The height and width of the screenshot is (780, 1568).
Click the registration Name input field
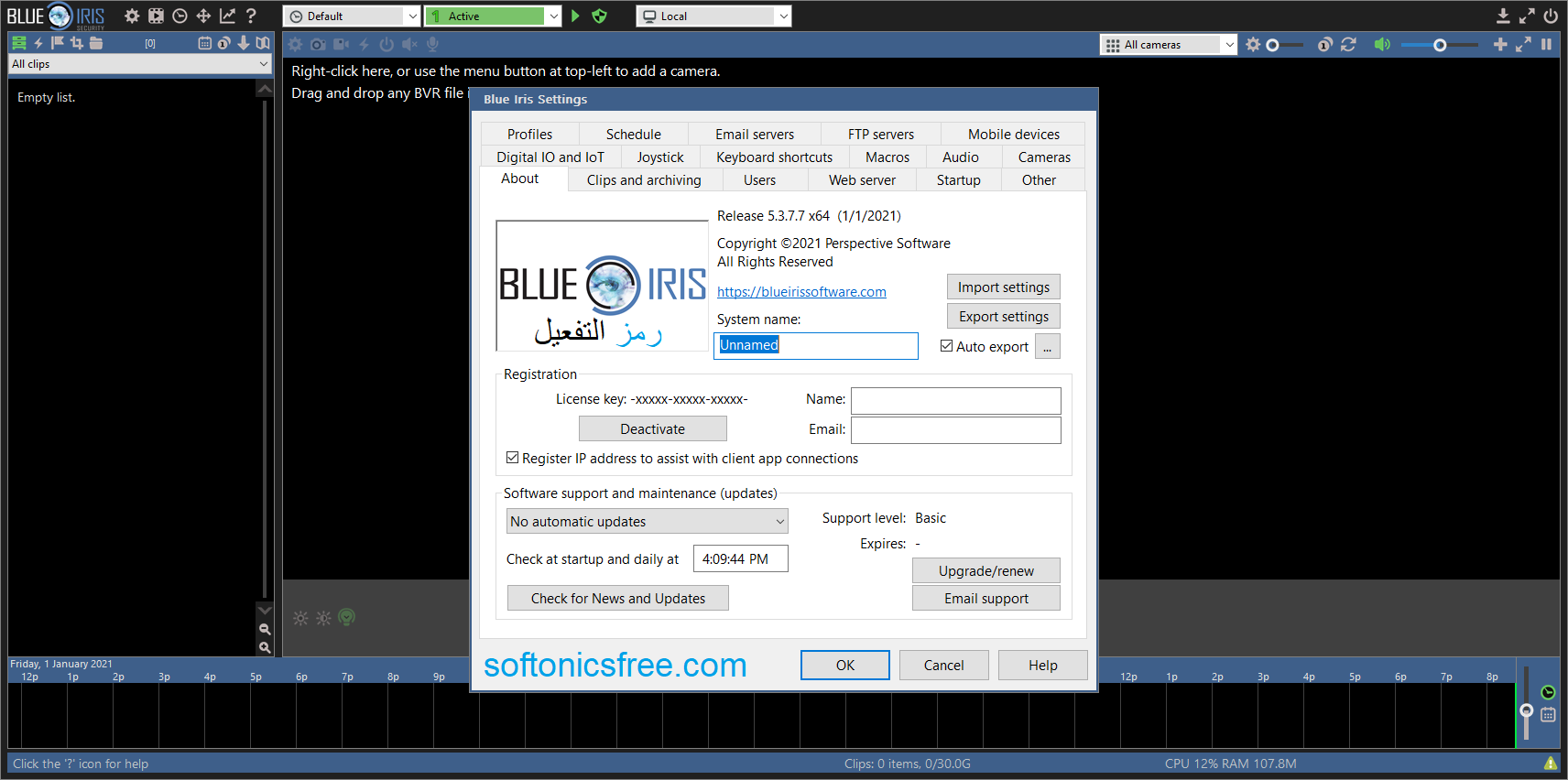[x=956, y=400]
